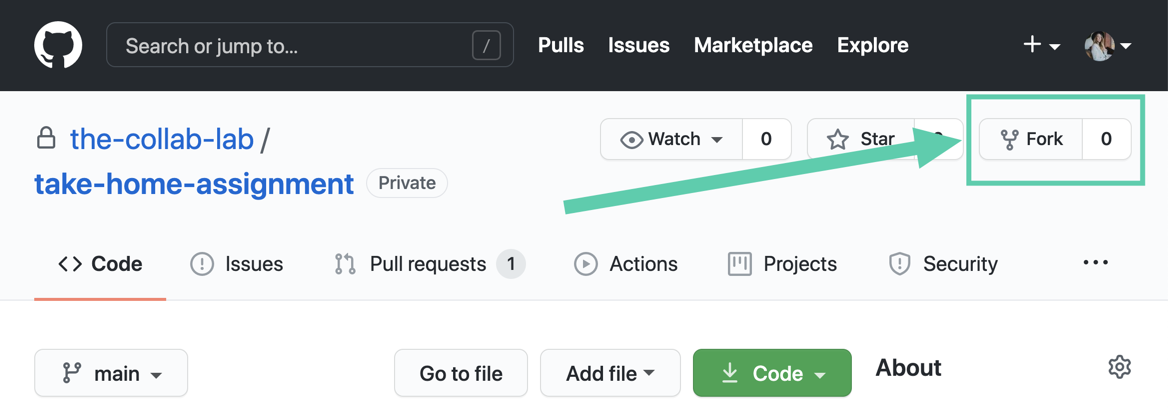Open About settings gear
This screenshot has height=414, width=1168.
[x=1120, y=367]
